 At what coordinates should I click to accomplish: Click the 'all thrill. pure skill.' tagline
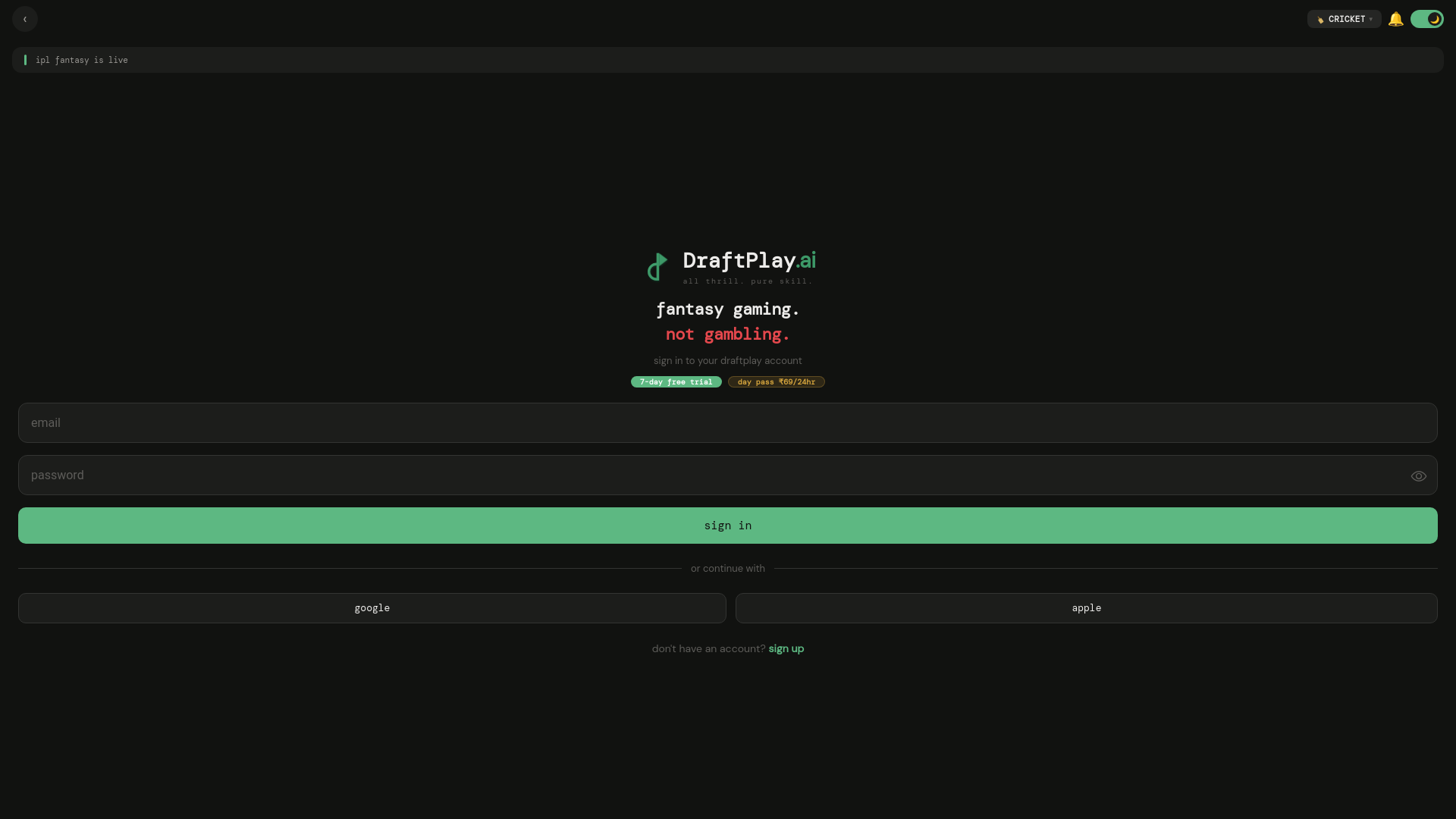point(748,281)
